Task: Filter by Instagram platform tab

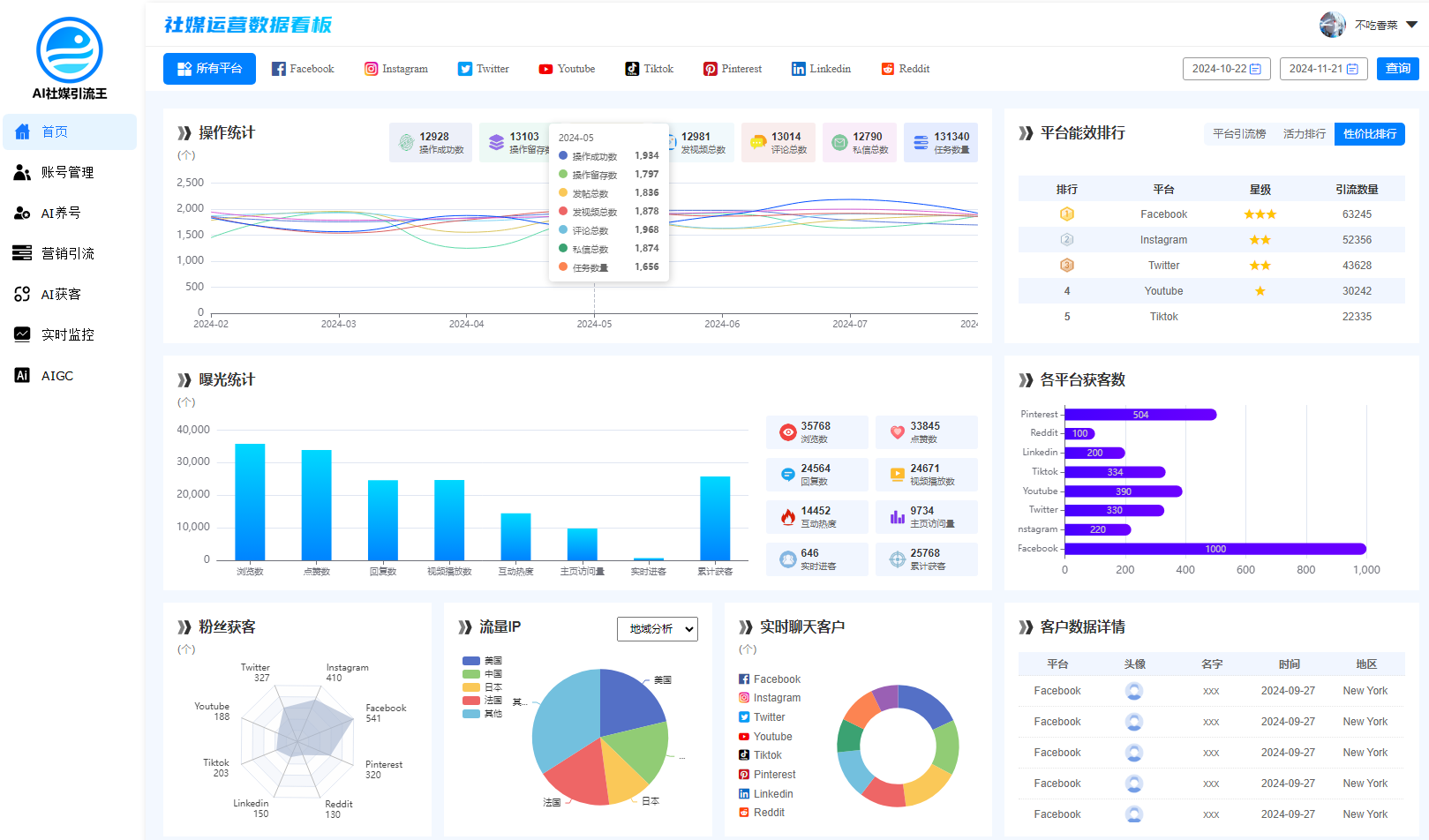Action: click(x=396, y=69)
